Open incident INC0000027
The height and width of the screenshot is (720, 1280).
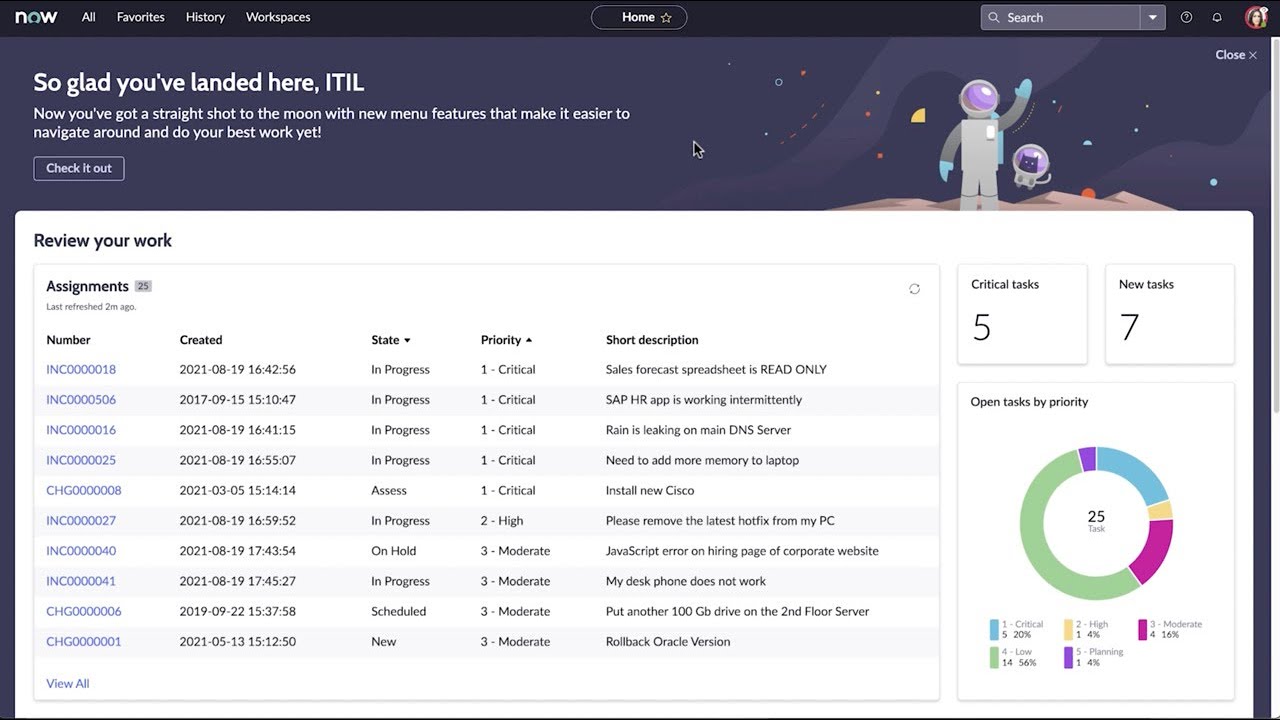81,520
